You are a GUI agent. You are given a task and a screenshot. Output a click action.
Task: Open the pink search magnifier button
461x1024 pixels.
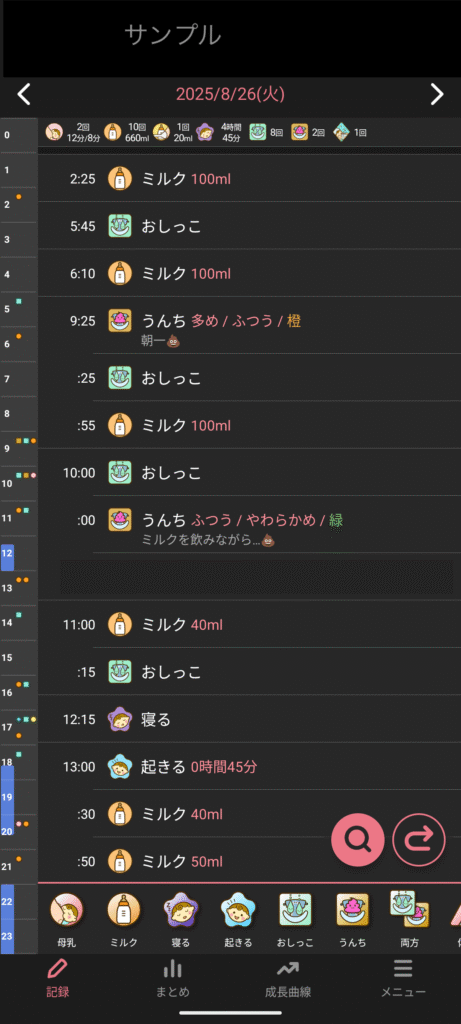click(358, 840)
